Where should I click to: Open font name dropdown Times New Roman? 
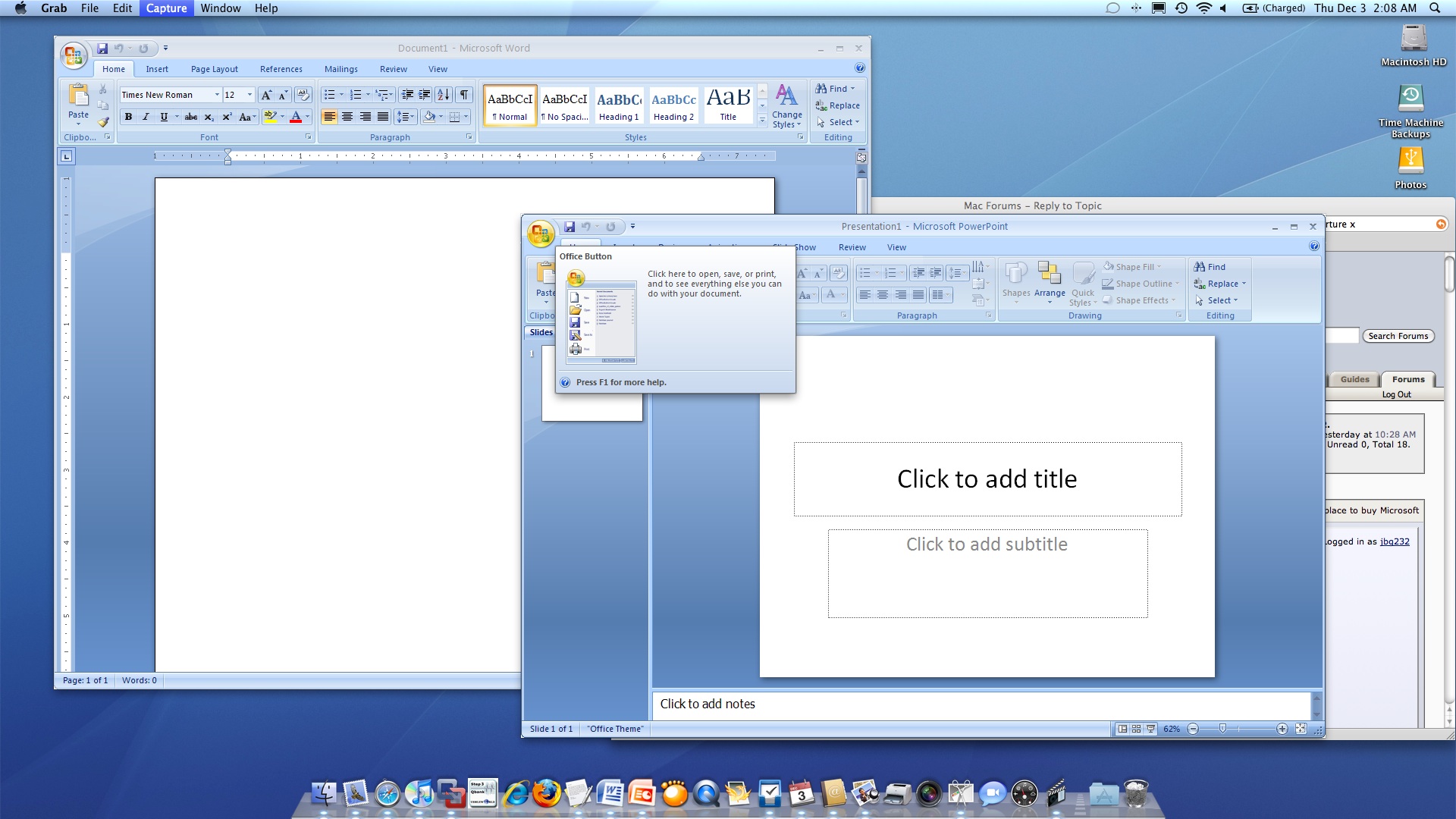(217, 95)
